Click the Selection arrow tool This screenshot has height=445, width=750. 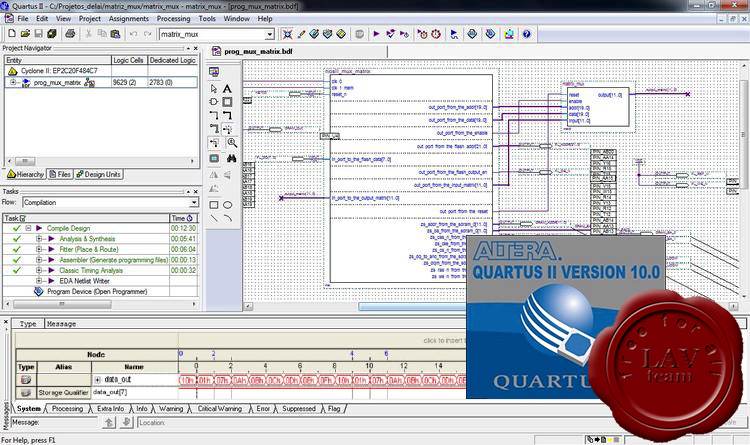pos(214,88)
